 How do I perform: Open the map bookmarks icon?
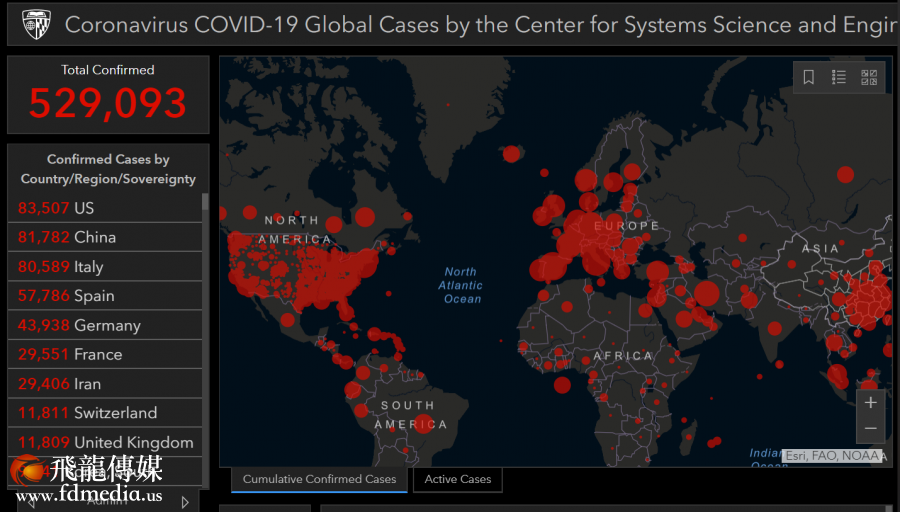[809, 77]
